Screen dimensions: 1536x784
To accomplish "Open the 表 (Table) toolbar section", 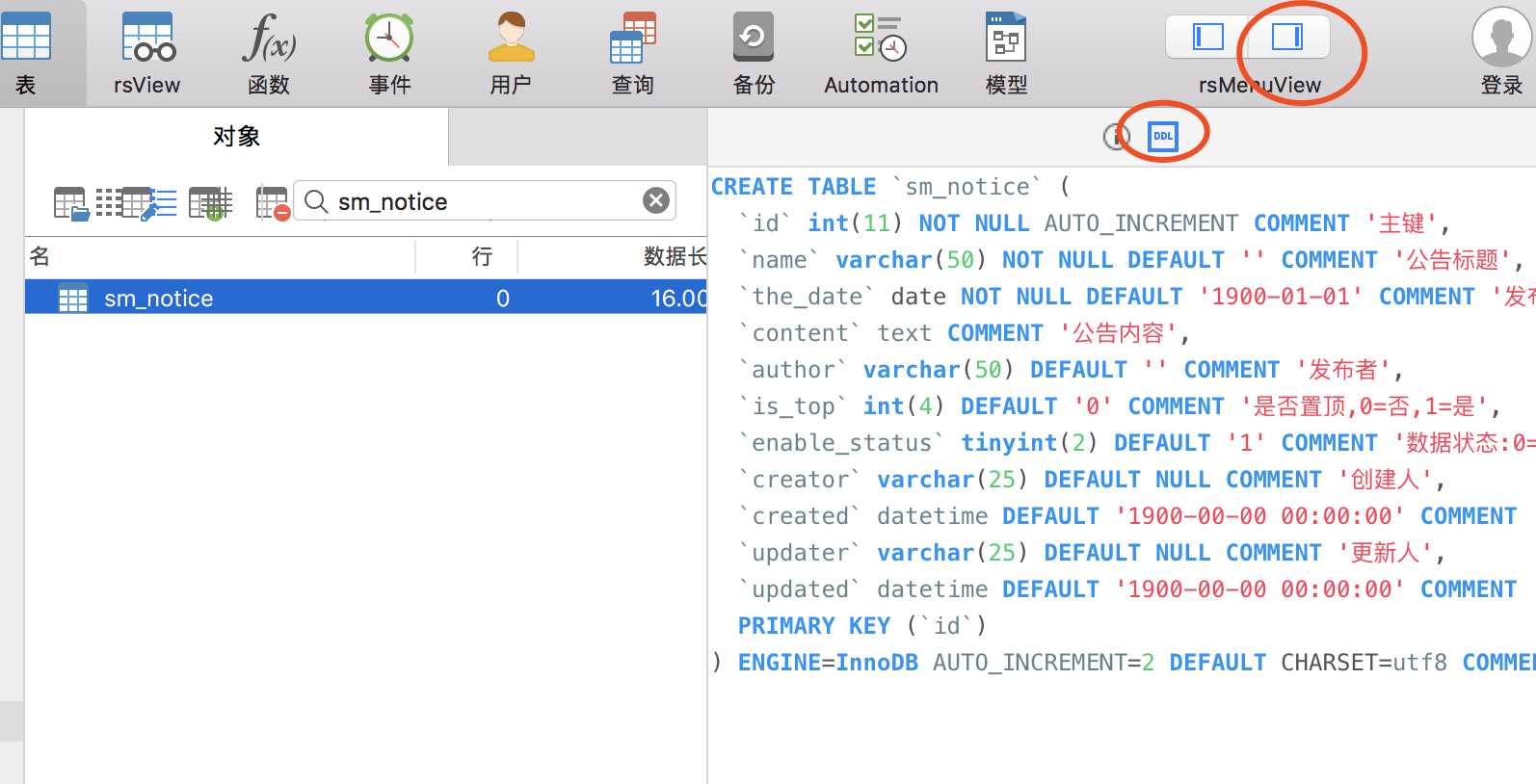I will [x=26, y=53].
